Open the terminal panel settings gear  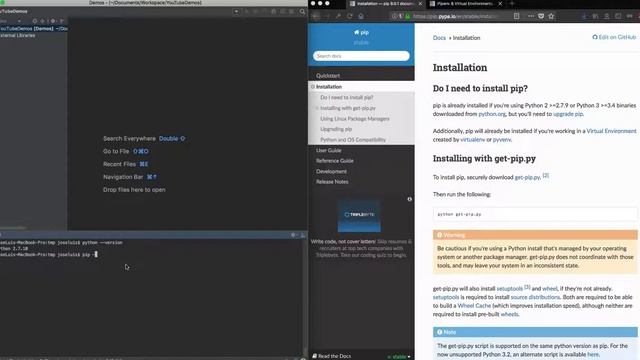(293, 235)
